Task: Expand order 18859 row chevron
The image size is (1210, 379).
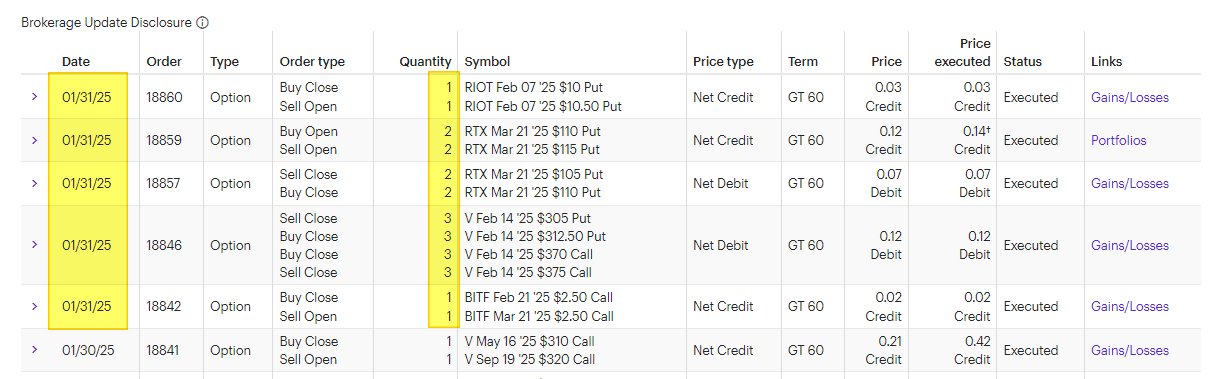Action: (34, 140)
